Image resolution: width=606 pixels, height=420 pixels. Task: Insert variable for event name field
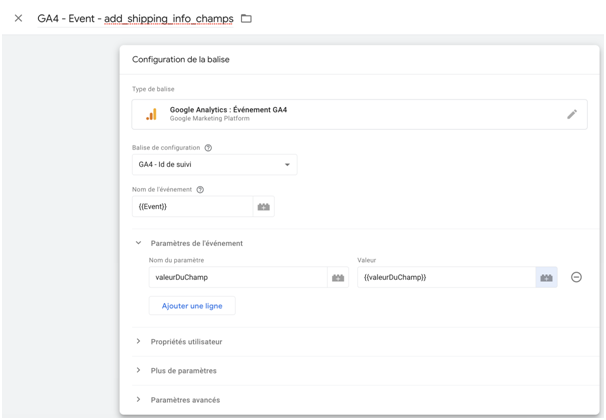pos(264,207)
